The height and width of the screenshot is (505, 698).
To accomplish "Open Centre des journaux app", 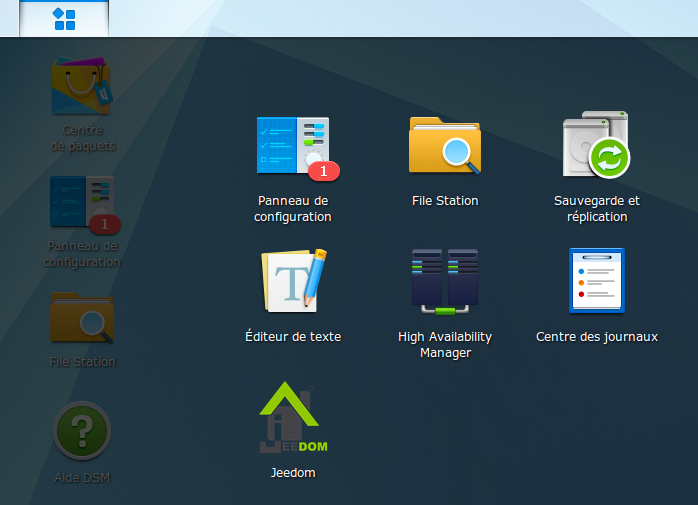I will (x=597, y=281).
